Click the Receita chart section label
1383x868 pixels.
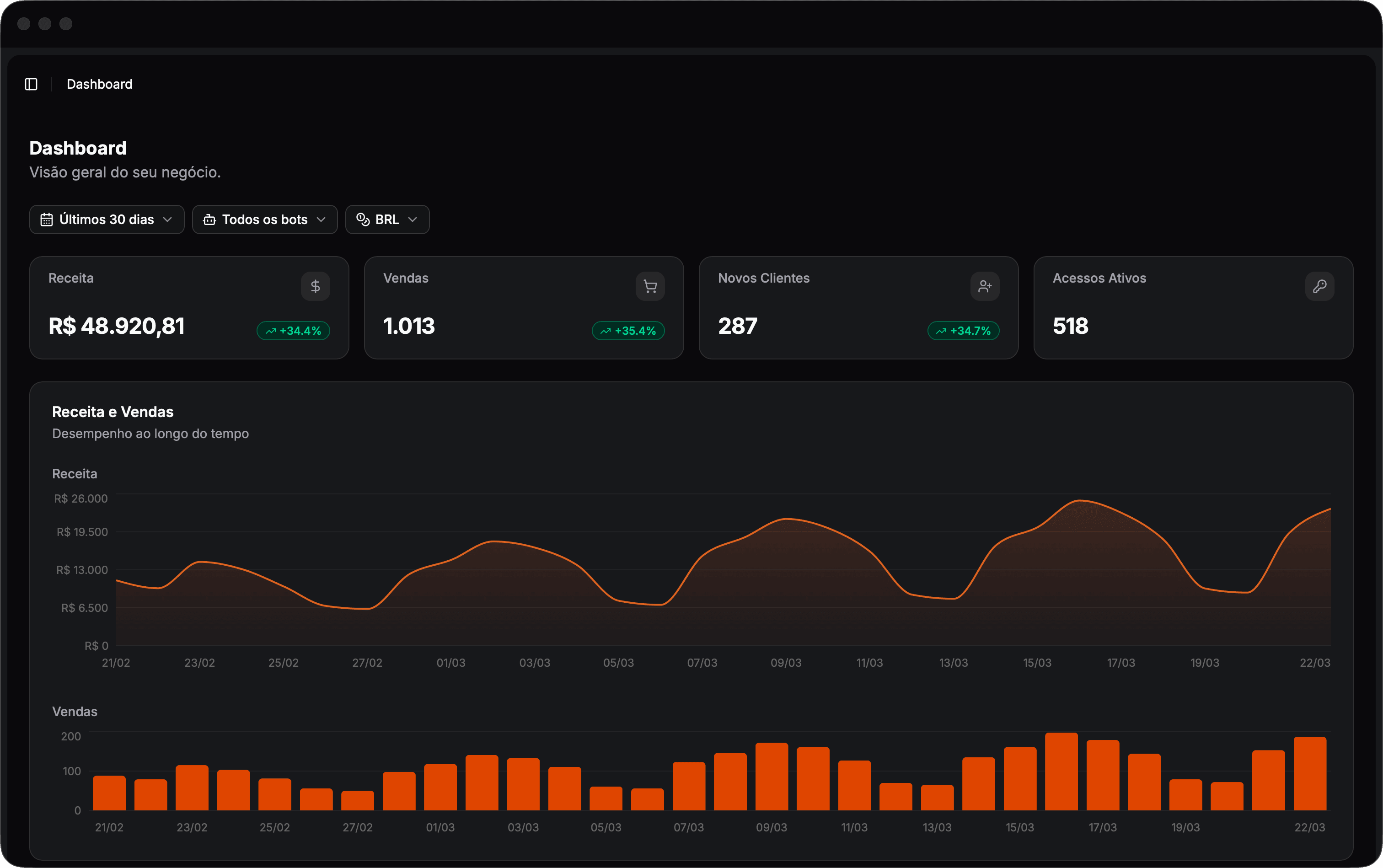click(75, 474)
